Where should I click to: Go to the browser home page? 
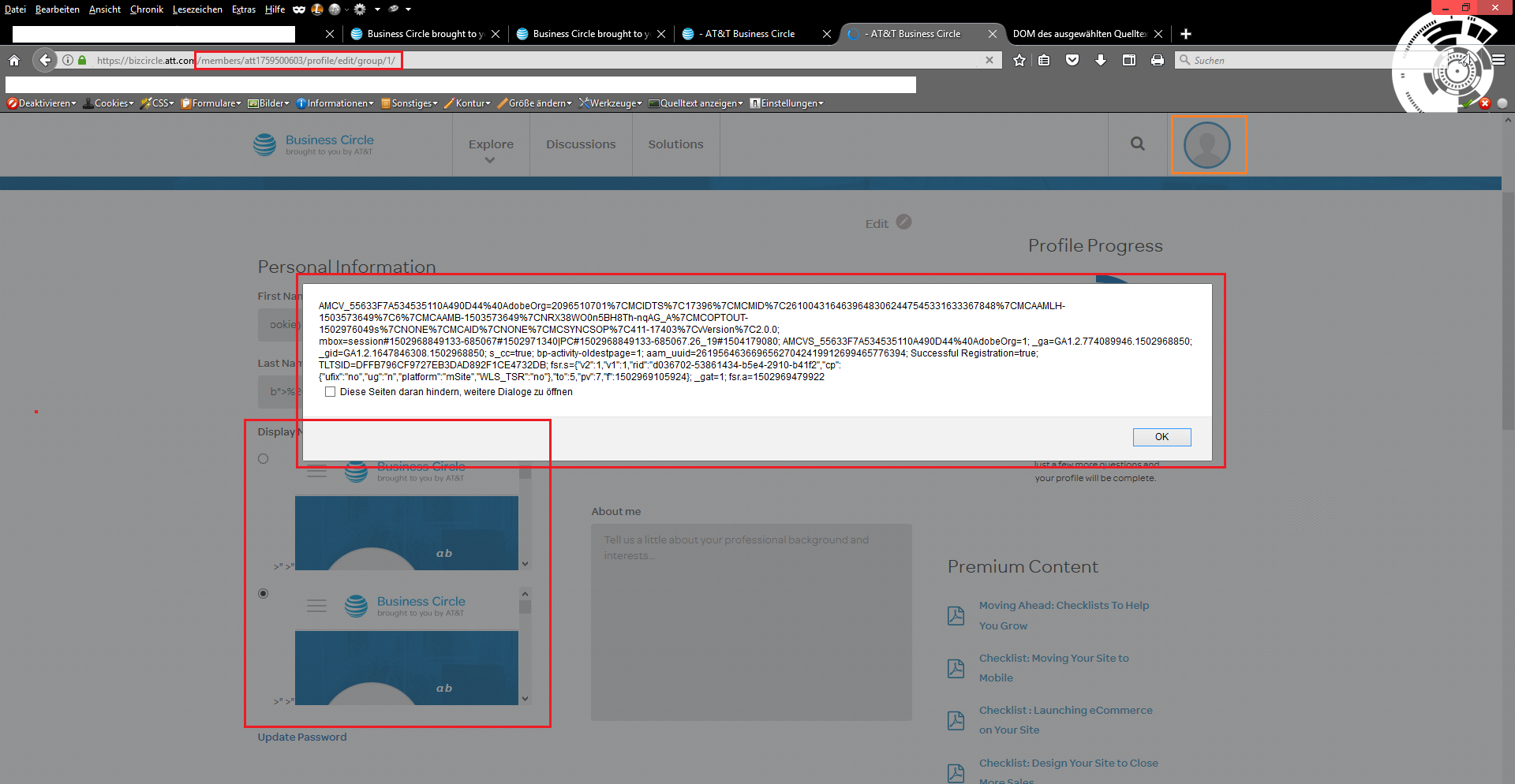pos(14,60)
